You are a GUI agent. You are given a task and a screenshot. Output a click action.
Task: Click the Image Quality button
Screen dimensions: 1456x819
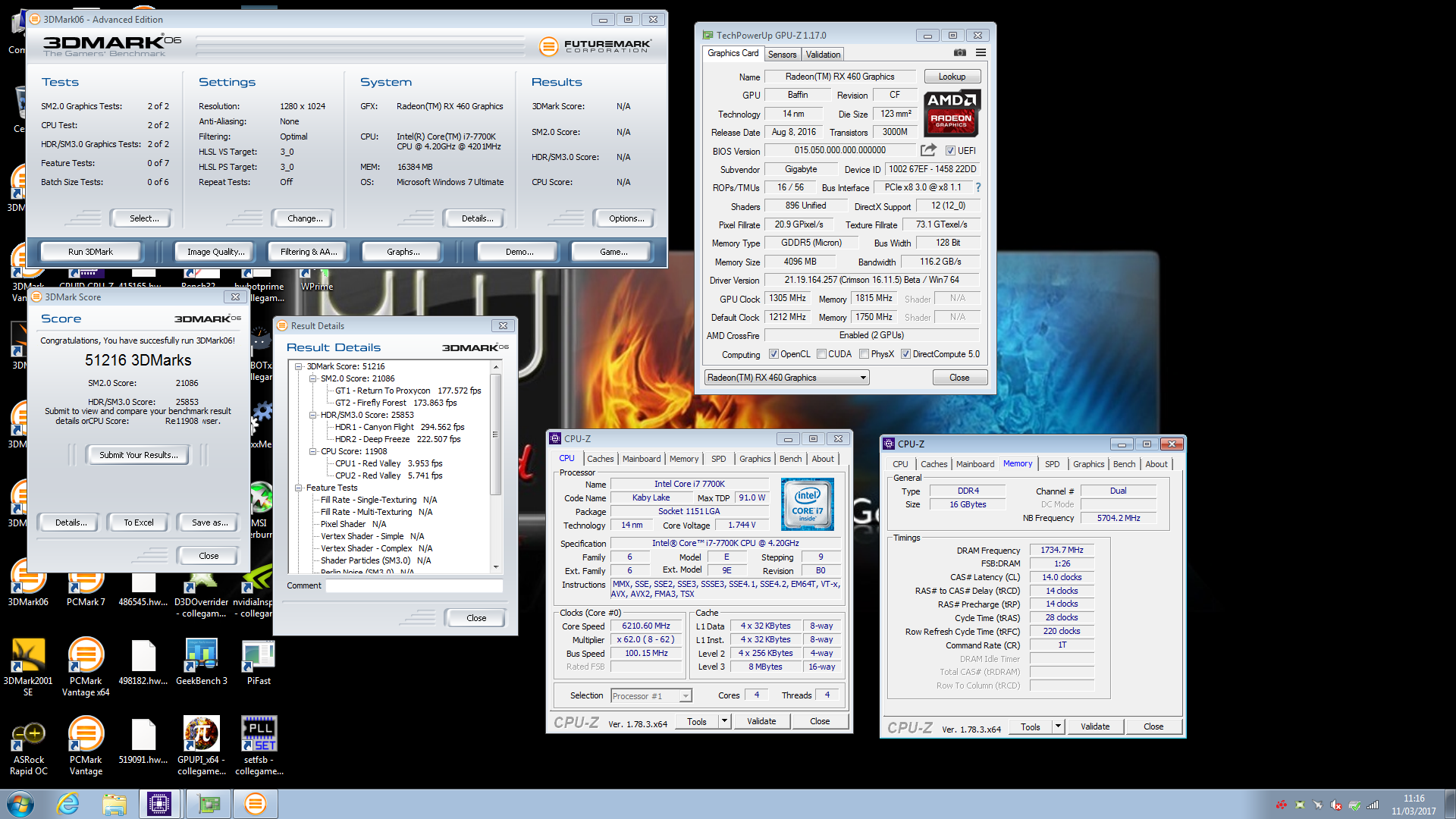[x=216, y=252]
